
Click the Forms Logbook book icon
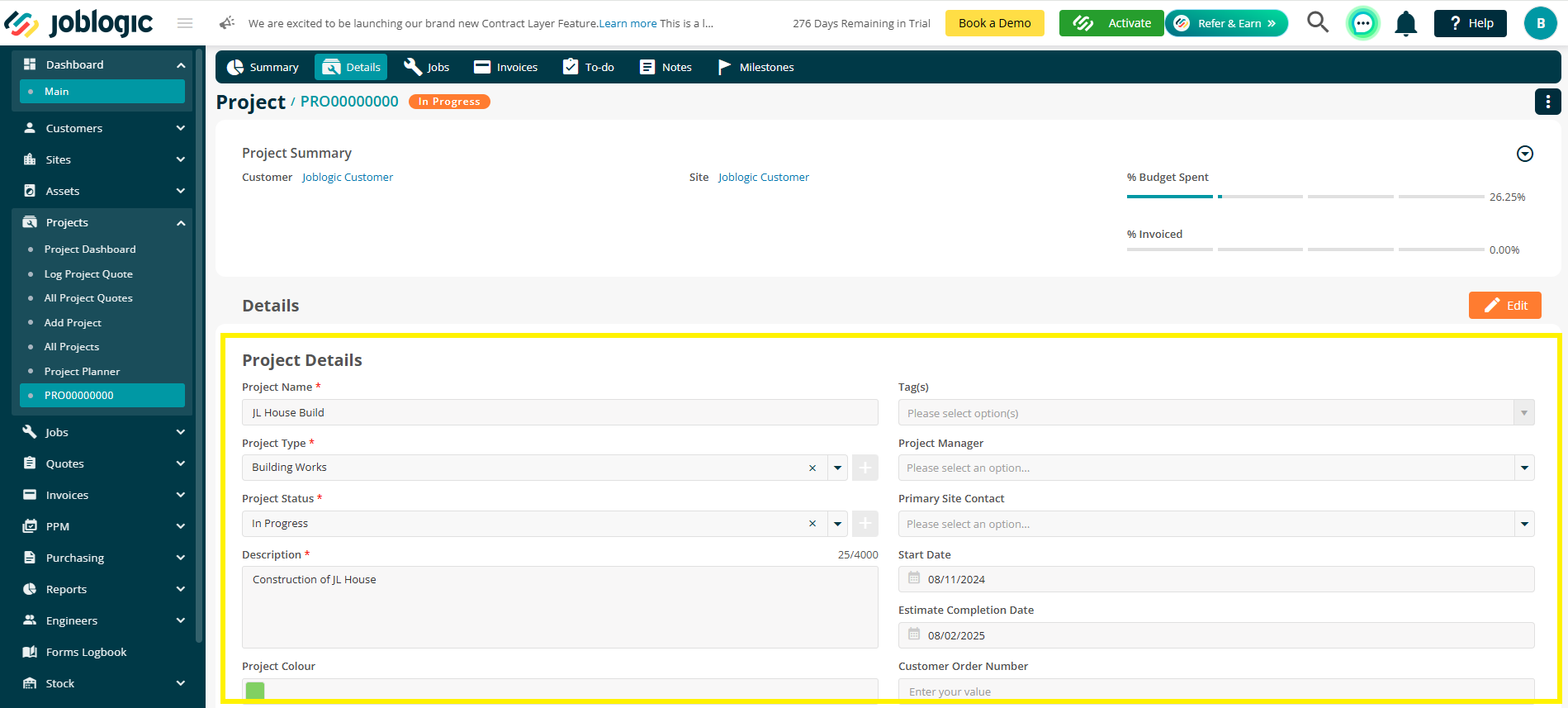tap(30, 652)
